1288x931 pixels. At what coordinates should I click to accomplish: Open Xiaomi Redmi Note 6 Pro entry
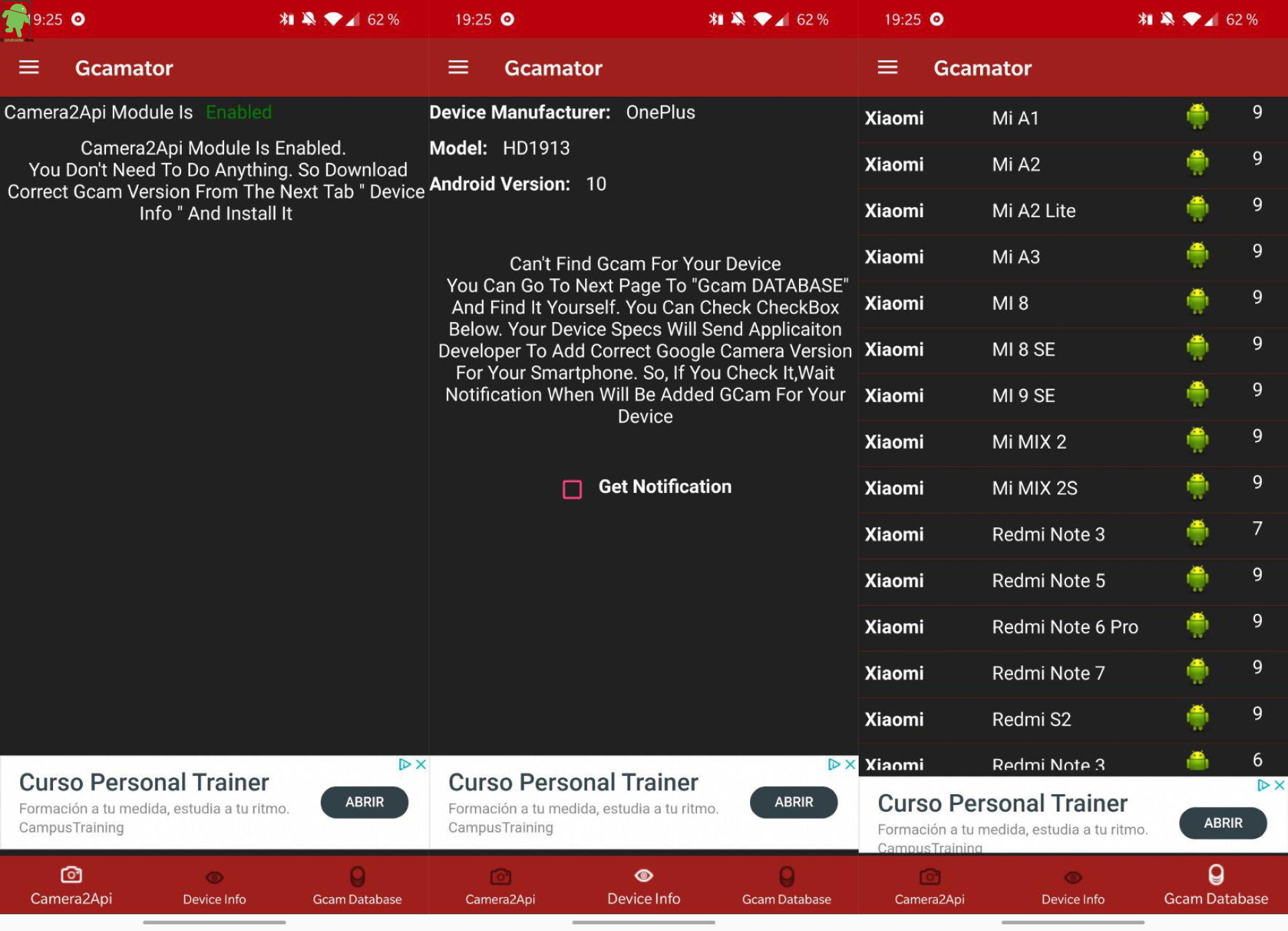1064,627
